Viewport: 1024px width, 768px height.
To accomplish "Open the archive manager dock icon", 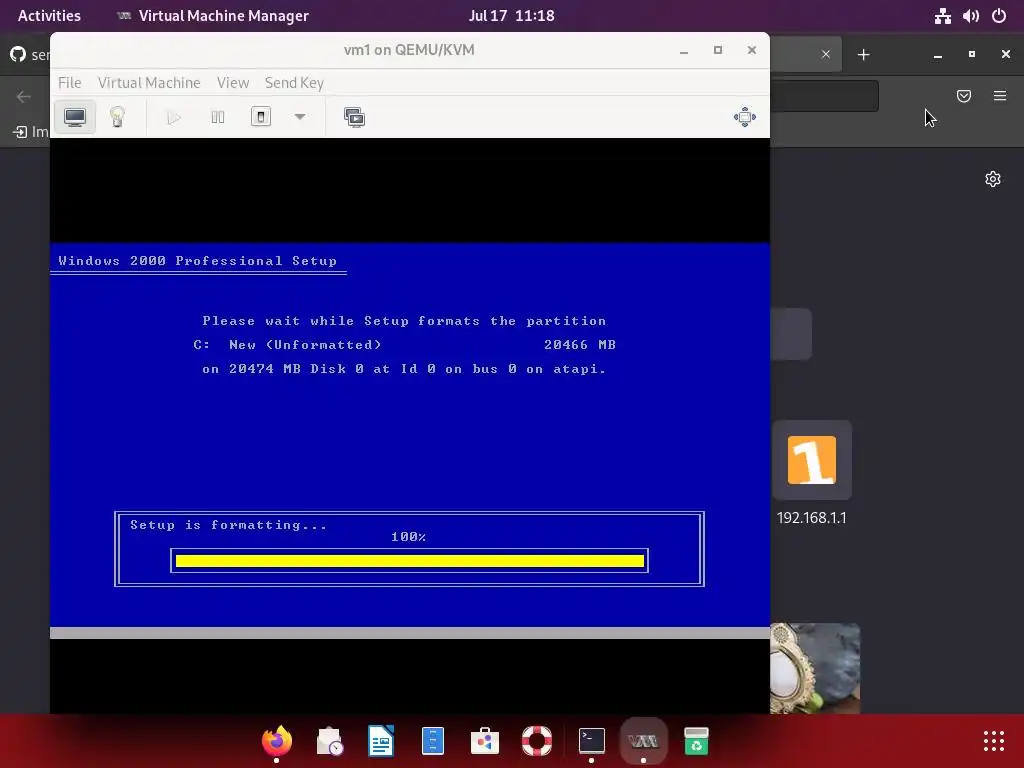I will point(433,741).
